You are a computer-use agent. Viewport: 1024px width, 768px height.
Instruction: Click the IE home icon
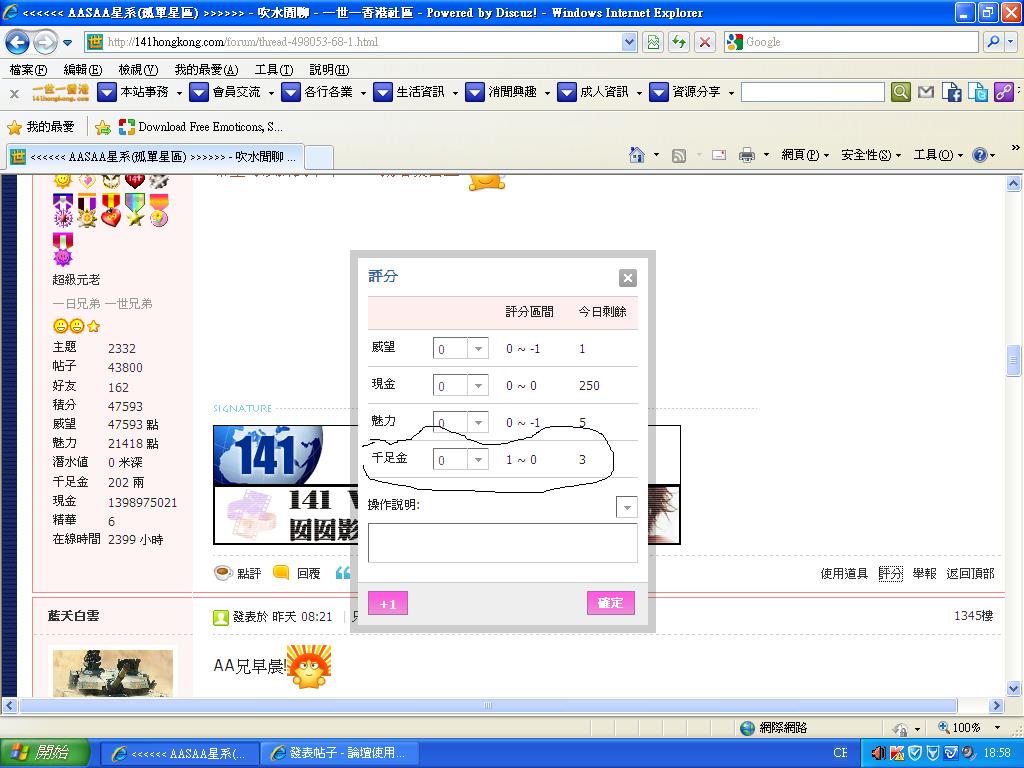pyautogui.click(x=637, y=155)
